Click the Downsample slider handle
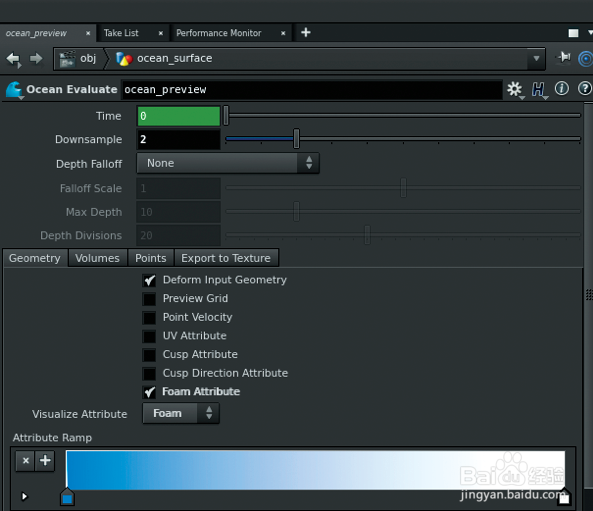Image resolution: width=593 pixels, height=511 pixels. coord(296,138)
